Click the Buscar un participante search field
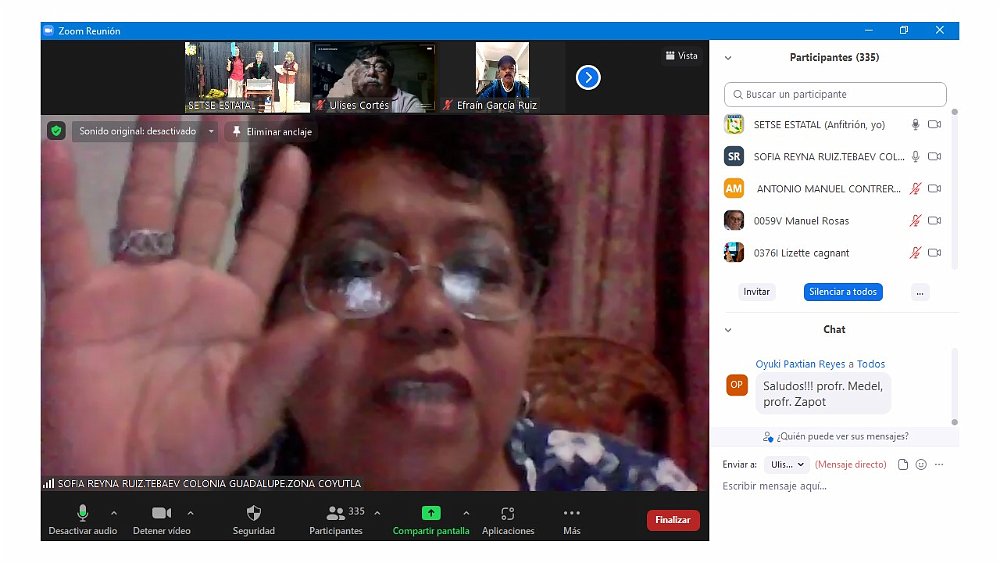Screen dimensions: 1000x563 pos(835,94)
